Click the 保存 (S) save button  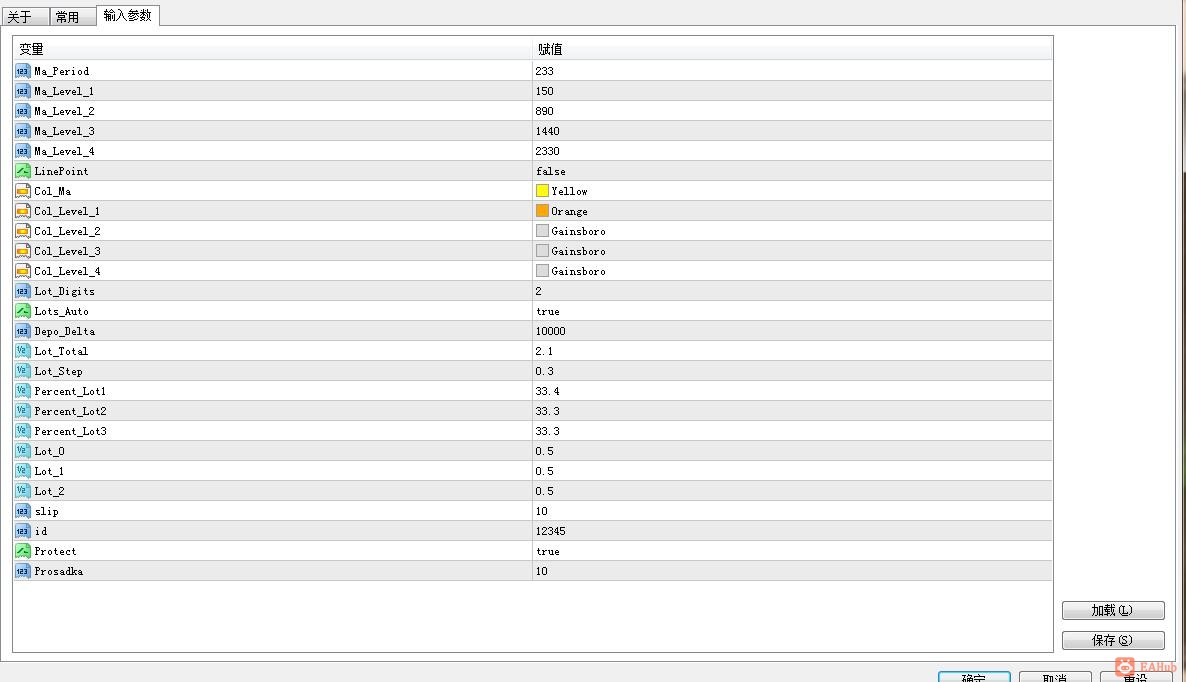[1113, 640]
